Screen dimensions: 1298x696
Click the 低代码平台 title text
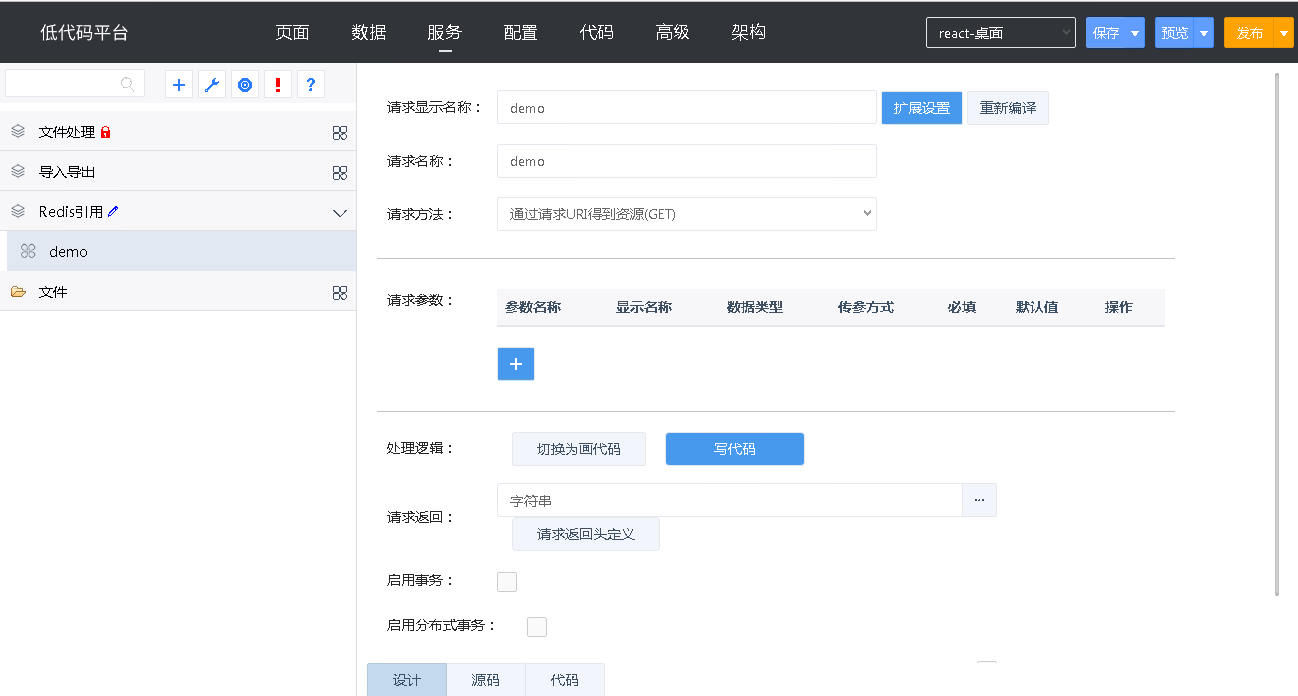pos(84,33)
